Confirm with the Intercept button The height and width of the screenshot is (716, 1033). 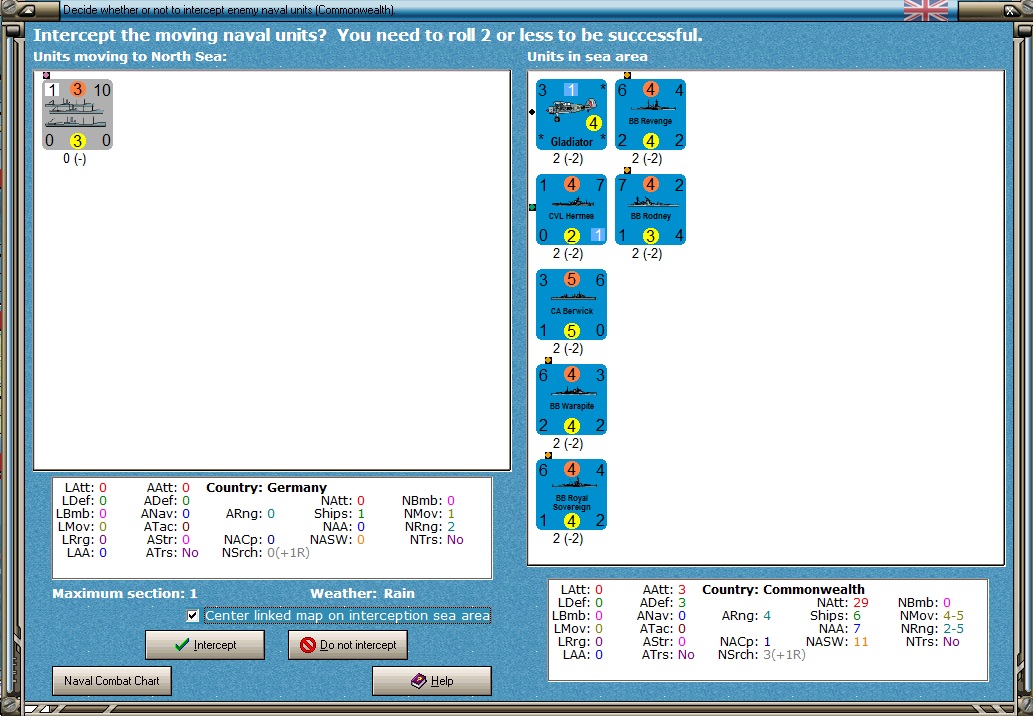[x=205, y=645]
